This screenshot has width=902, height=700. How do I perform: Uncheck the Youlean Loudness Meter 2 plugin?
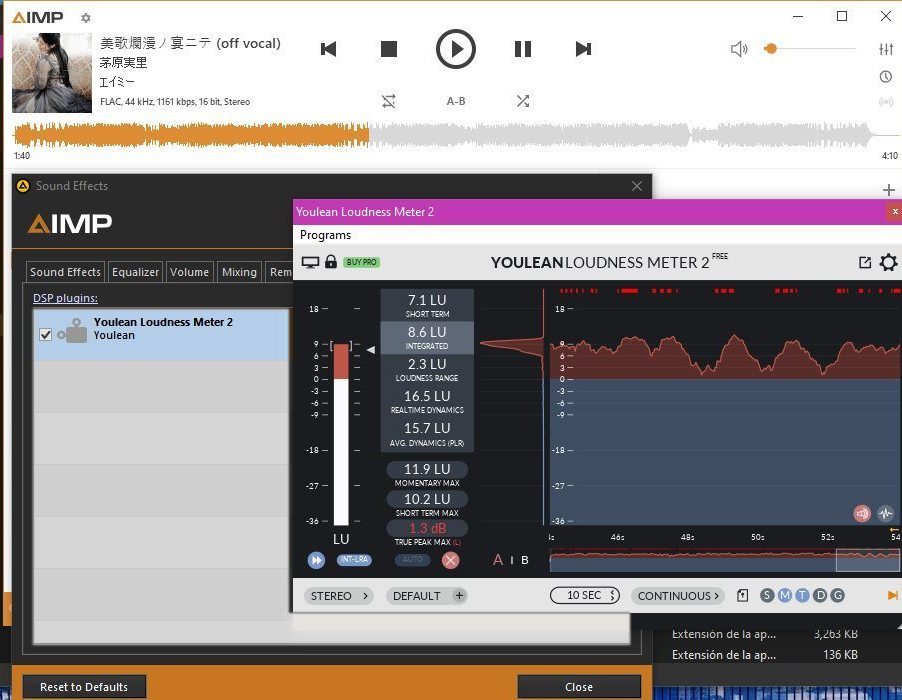click(x=45, y=335)
